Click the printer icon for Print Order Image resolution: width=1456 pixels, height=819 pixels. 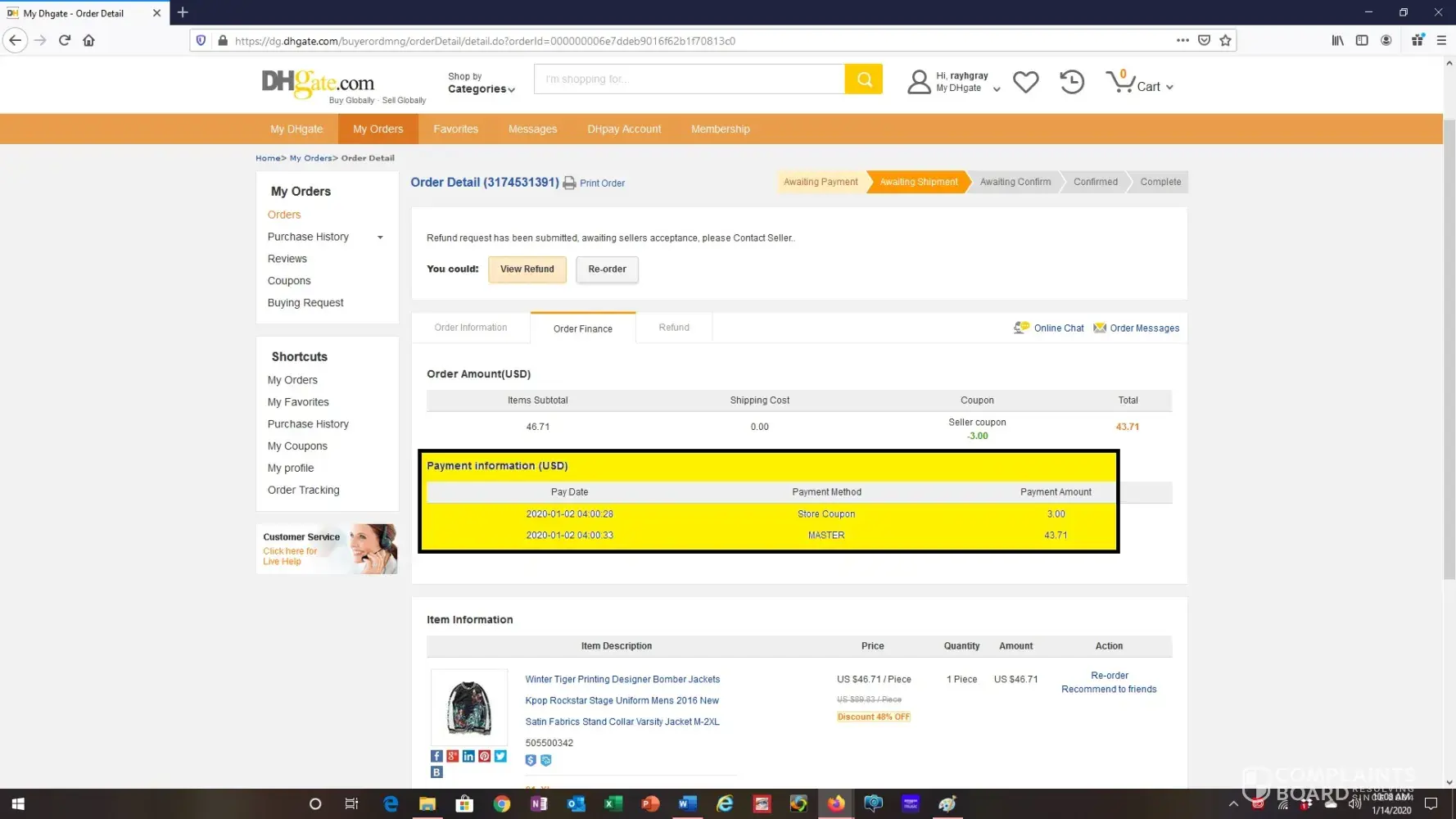click(569, 183)
